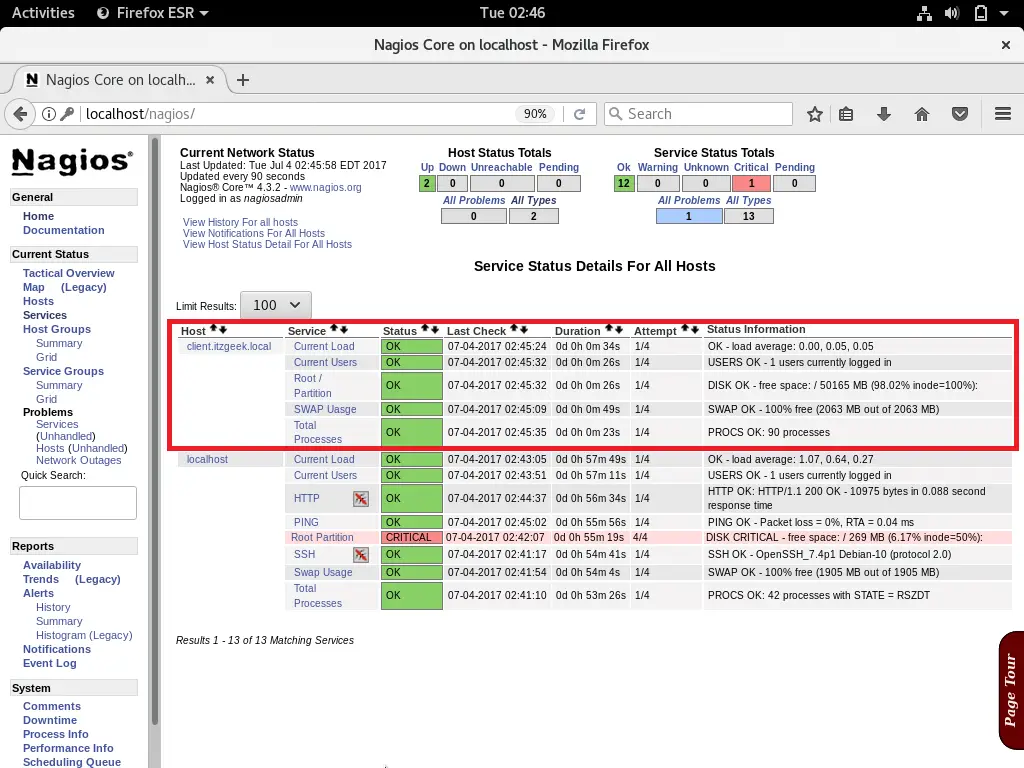The height and width of the screenshot is (768, 1024).
Task: Reset the 90% zoom level indicator
Action: (535, 114)
